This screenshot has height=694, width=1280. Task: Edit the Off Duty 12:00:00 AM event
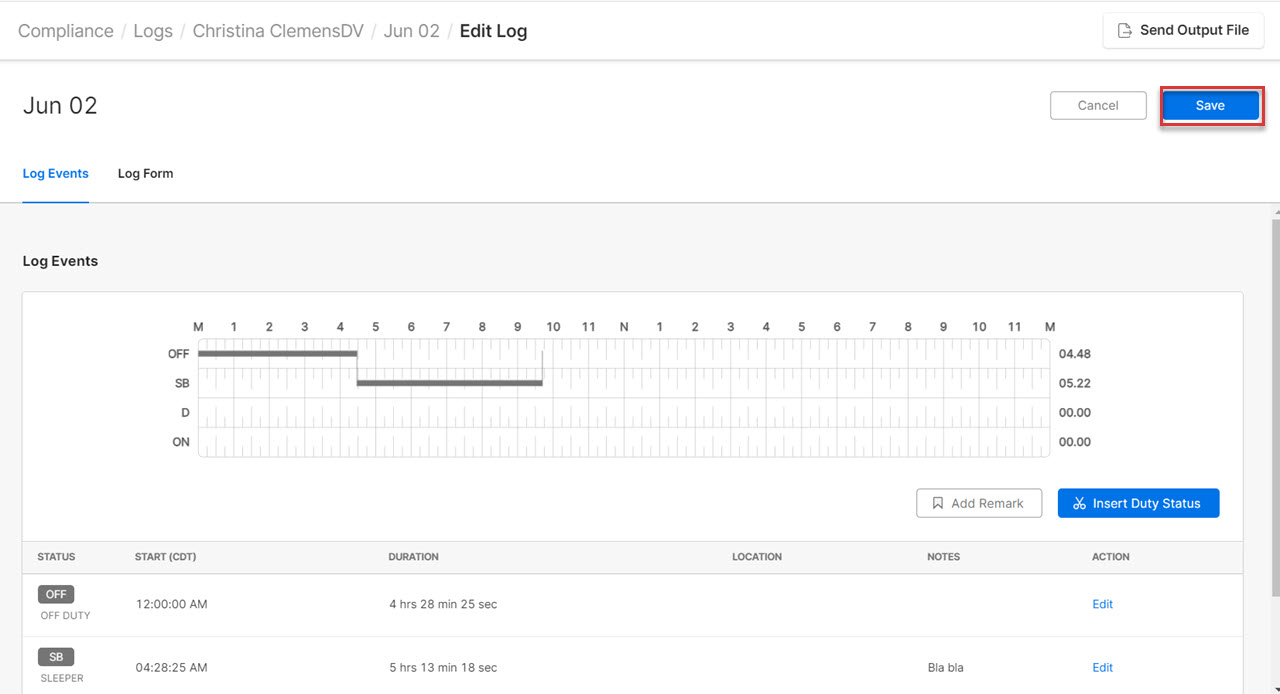[1102, 604]
